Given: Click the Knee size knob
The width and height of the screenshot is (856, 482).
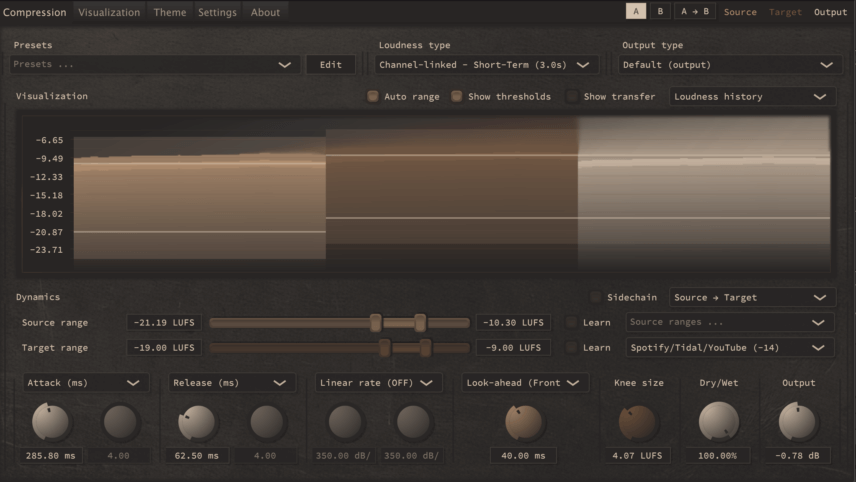Looking at the screenshot, I should click(x=637, y=423).
